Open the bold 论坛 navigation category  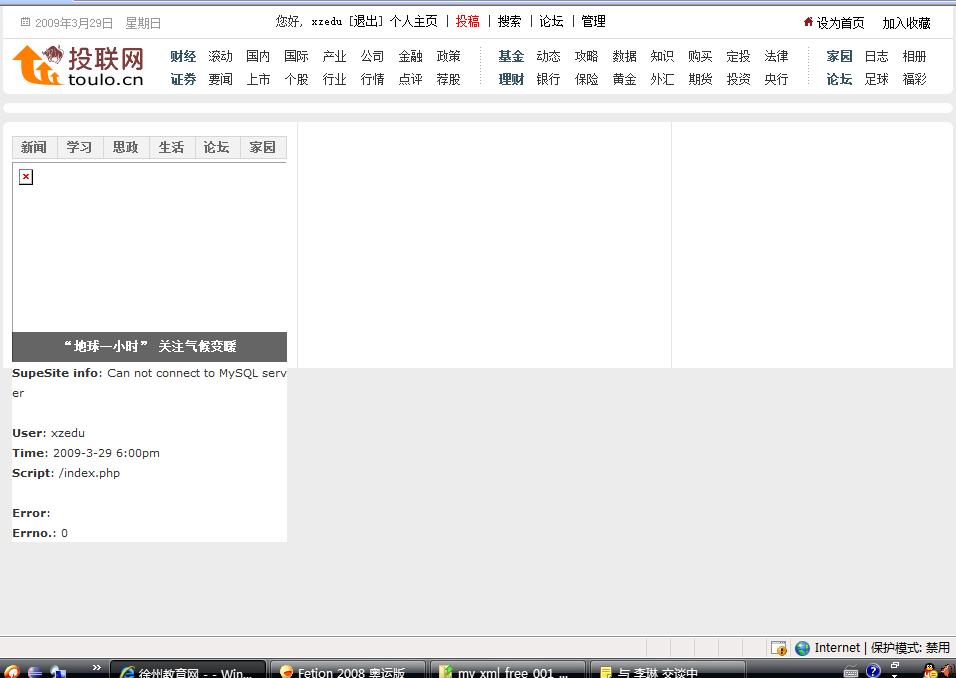[x=840, y=79]
